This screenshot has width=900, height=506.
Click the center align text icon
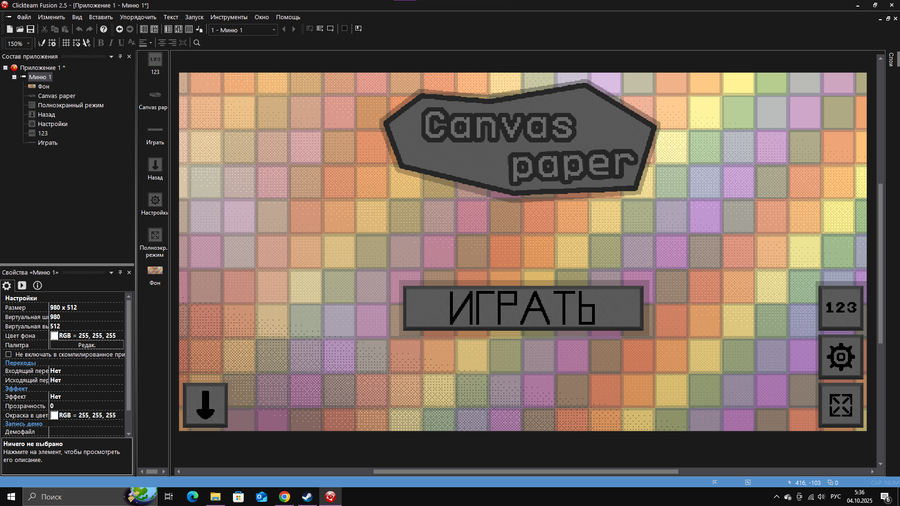coord(162,43)
